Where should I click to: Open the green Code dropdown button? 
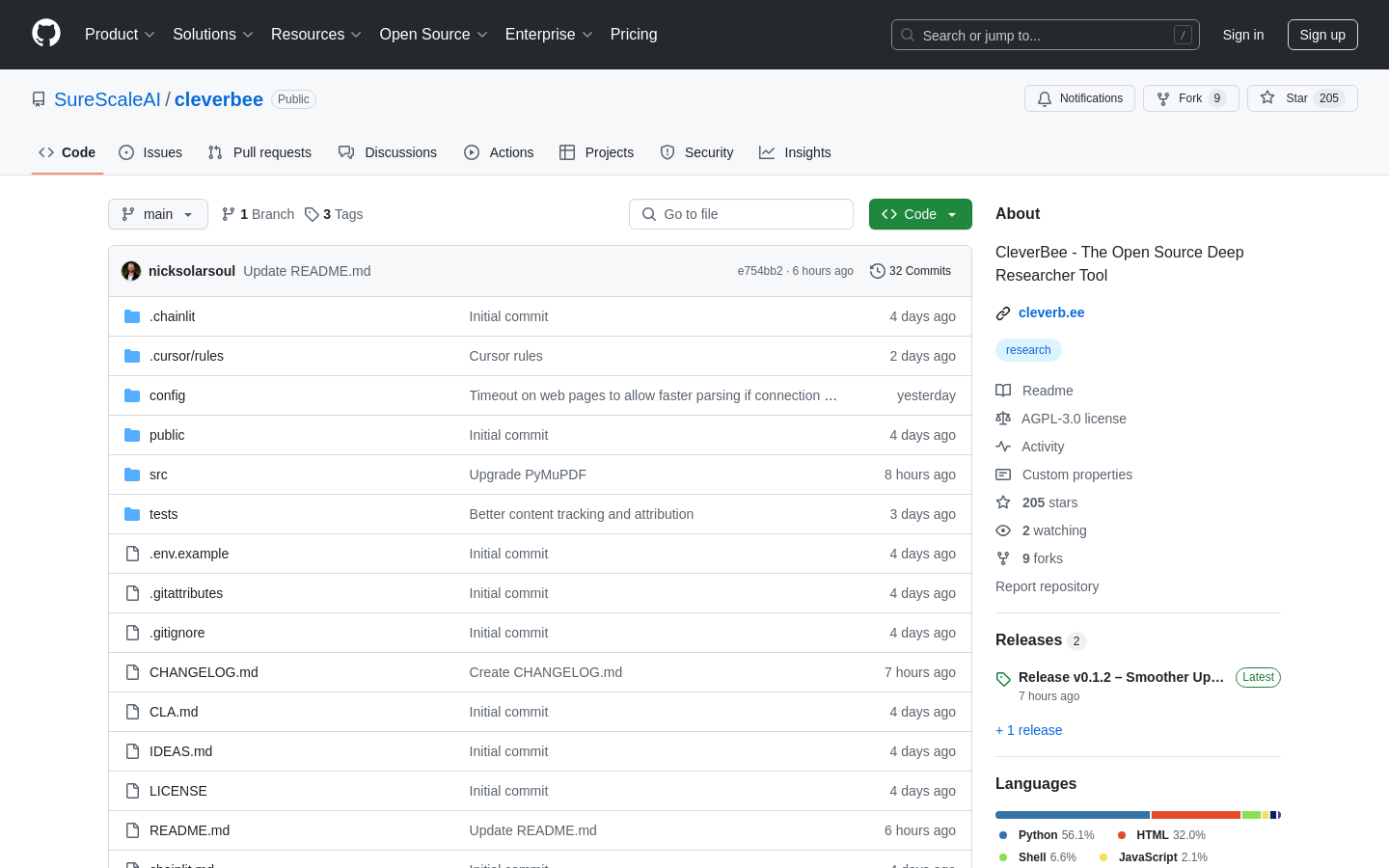(x=920, y=214)
